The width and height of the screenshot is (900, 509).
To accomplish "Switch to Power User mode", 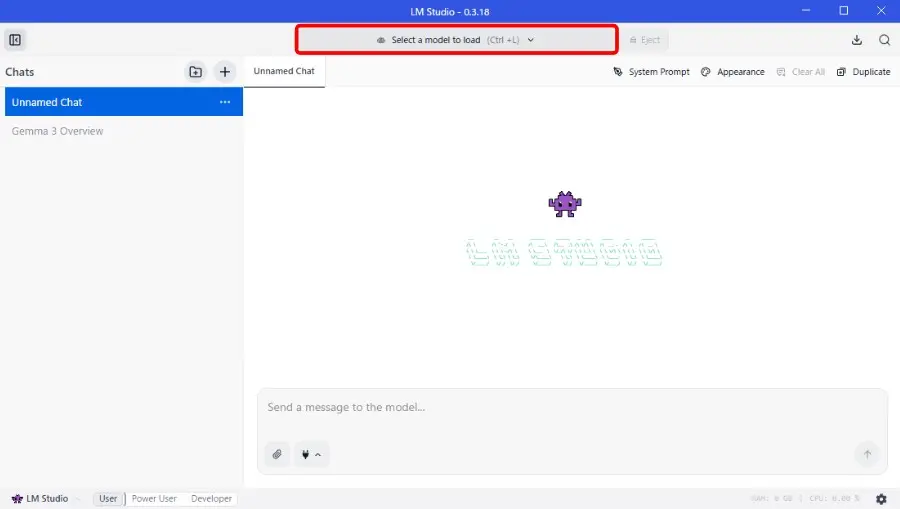I will [x=154, y=499].
